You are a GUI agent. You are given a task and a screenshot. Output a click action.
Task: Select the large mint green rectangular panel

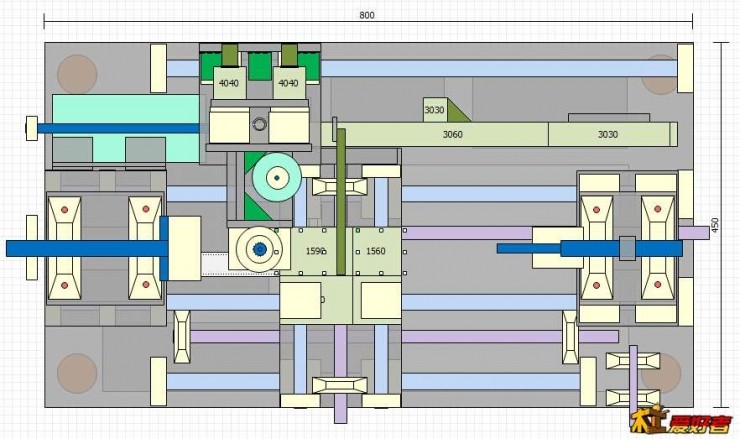coord(126,129)
